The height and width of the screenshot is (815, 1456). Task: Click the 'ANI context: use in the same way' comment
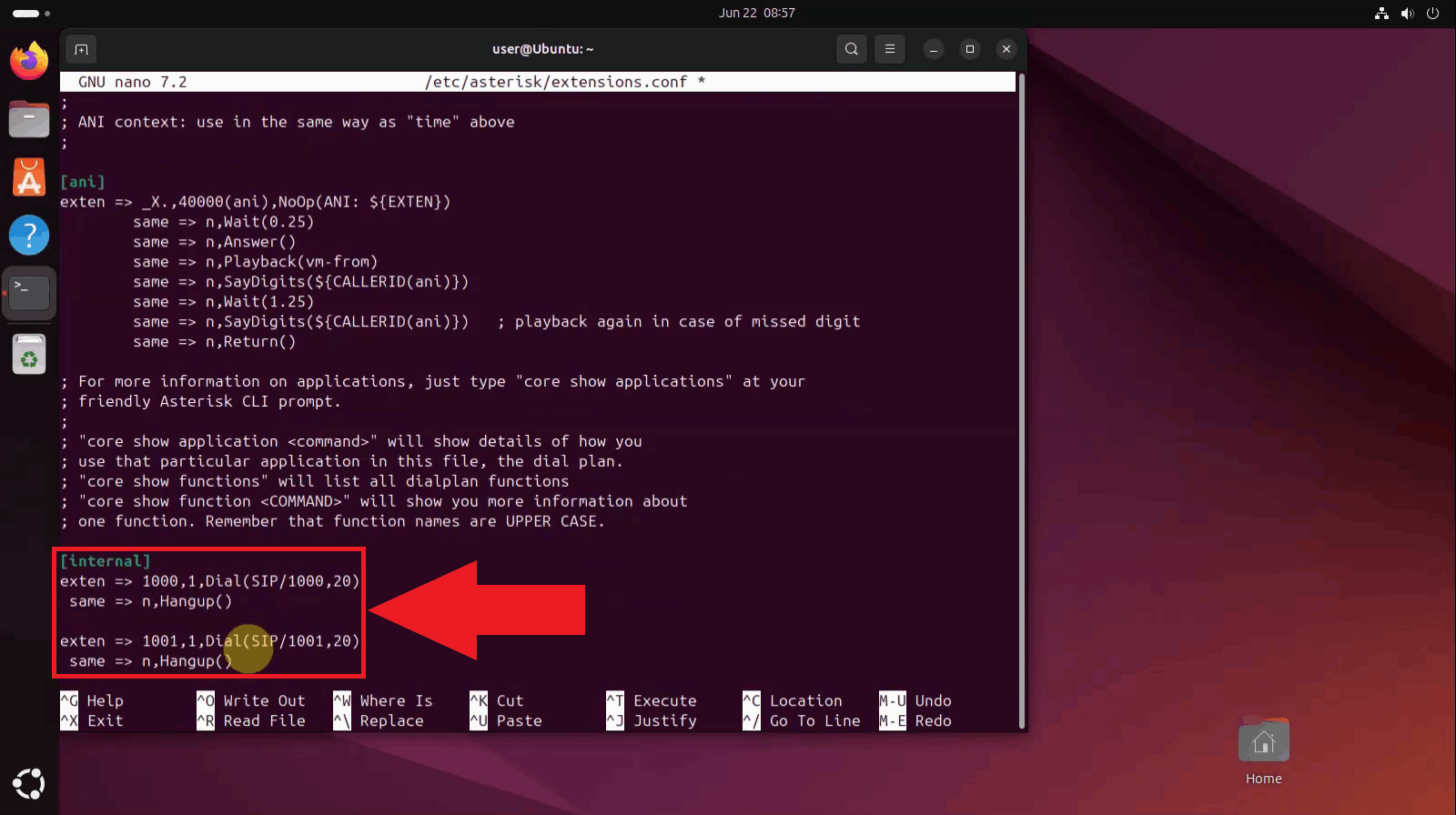[288, 122]
